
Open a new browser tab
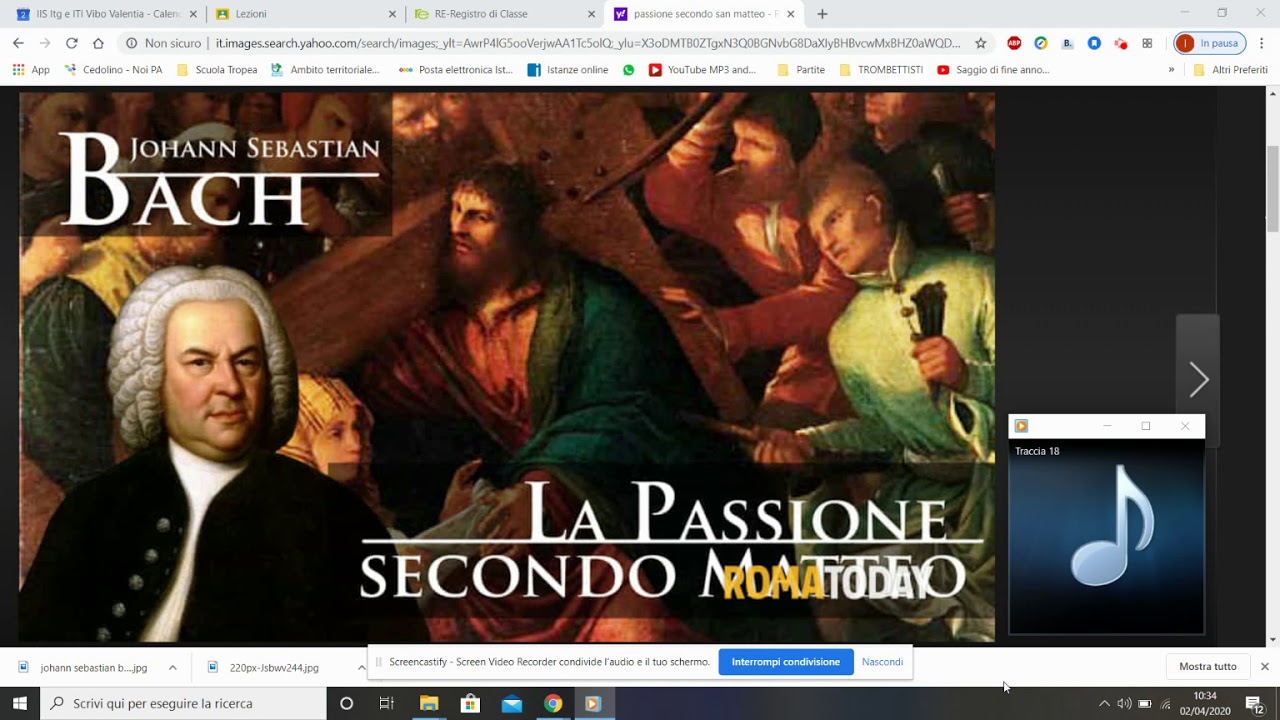[x=822, y=14]
